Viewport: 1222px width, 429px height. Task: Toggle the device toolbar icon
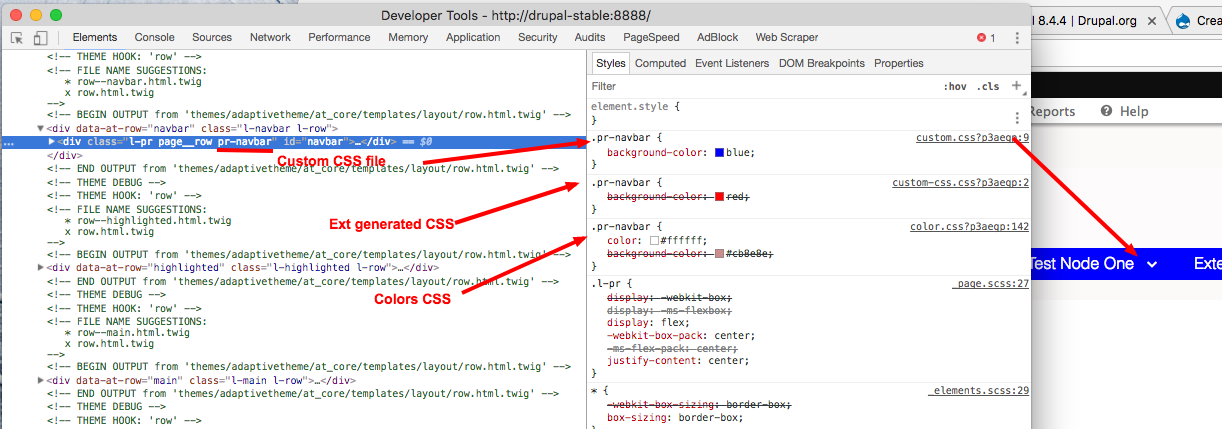pos(40,38)
